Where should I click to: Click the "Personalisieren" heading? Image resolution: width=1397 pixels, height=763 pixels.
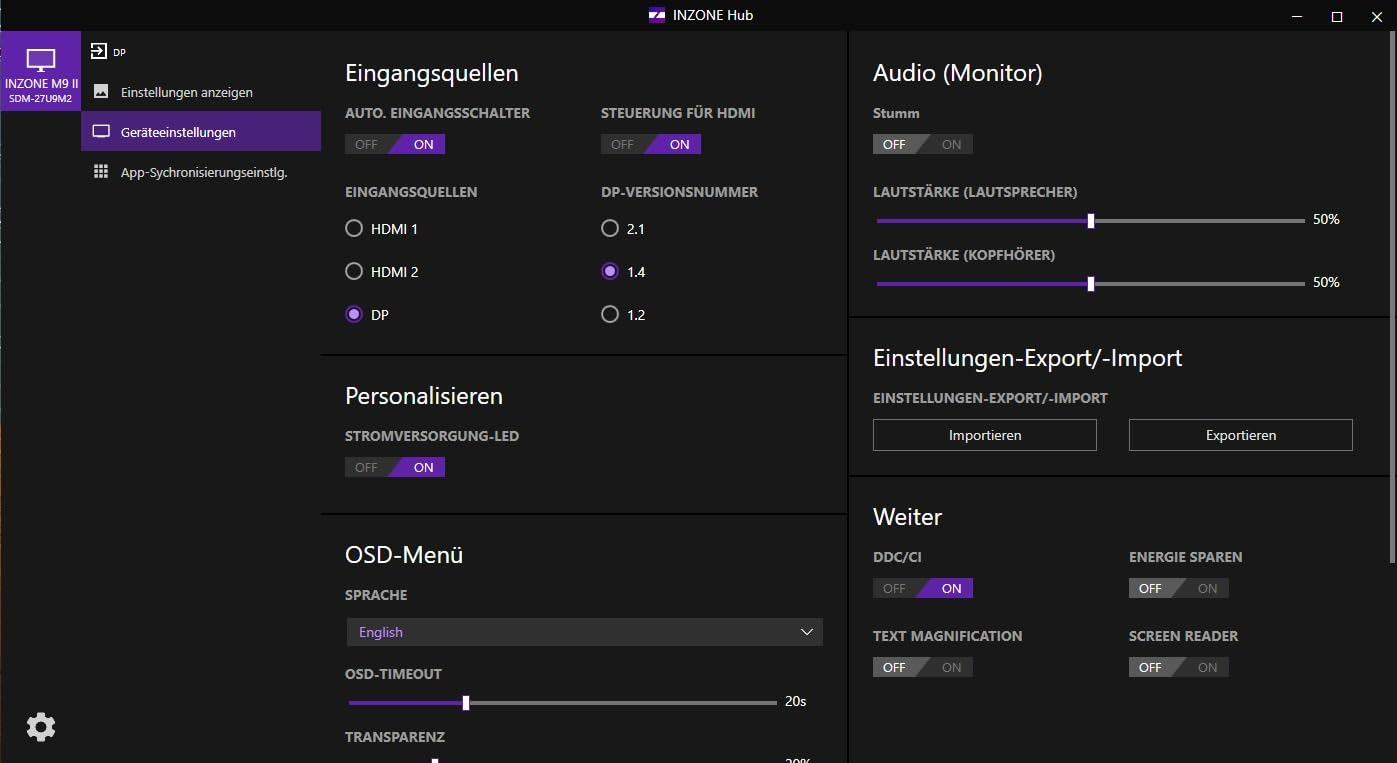click(424, 396)
